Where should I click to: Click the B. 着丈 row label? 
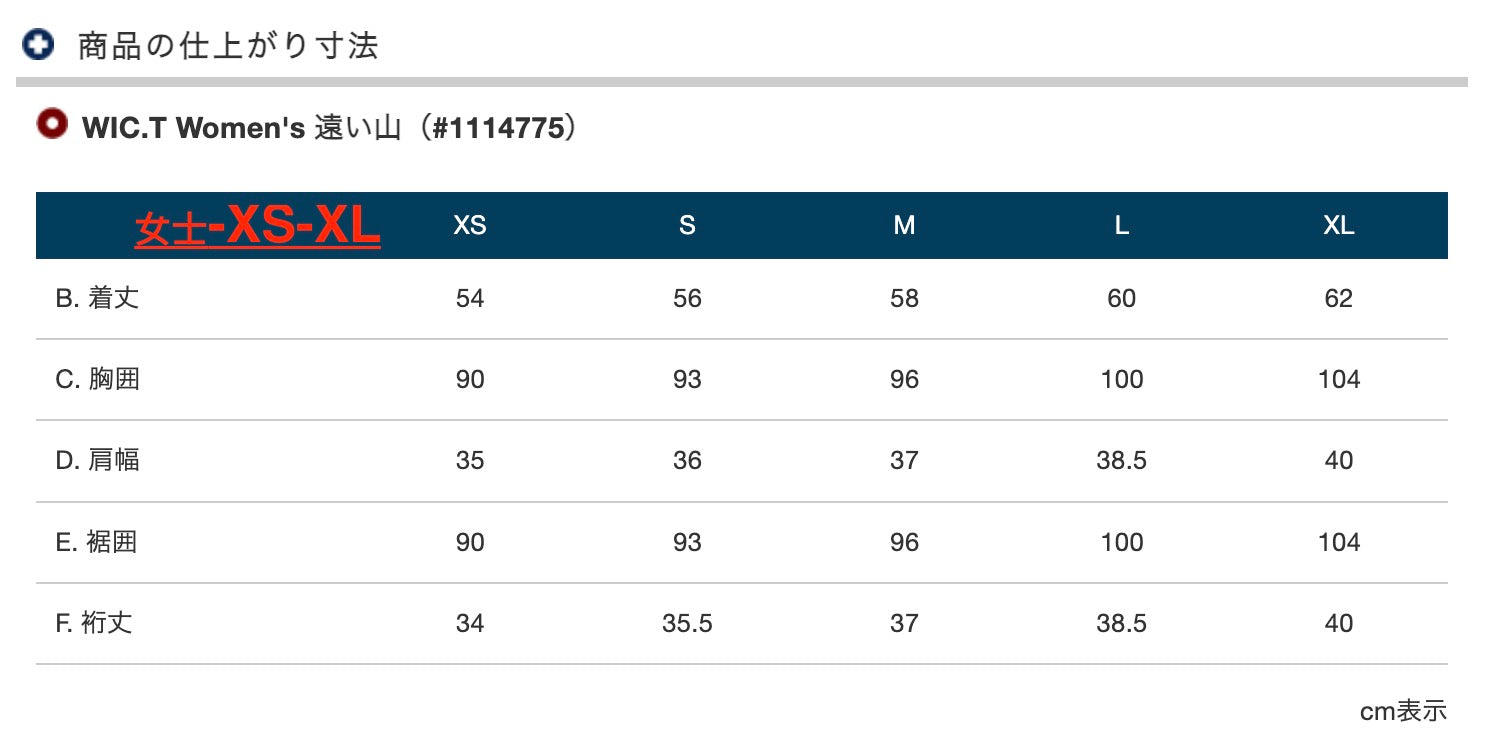coord(97,298)
